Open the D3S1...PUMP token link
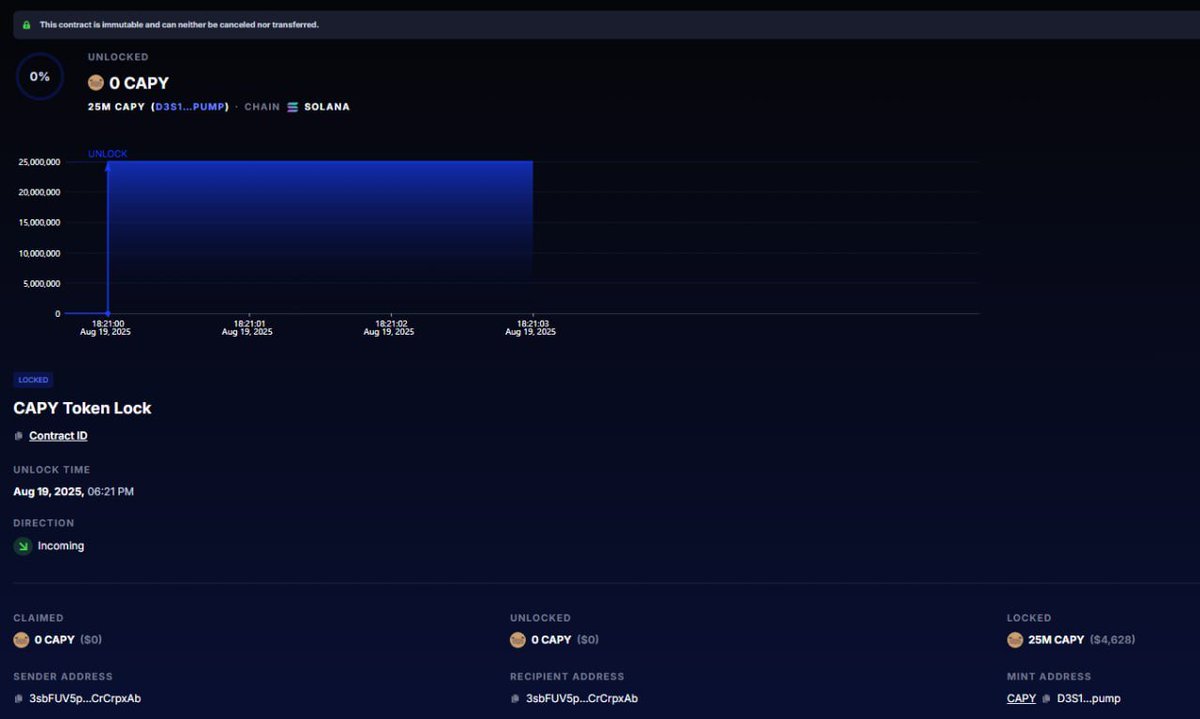The width and height of the screenshot is (1200, 719). pyautogui.click(x=190, y=106)
